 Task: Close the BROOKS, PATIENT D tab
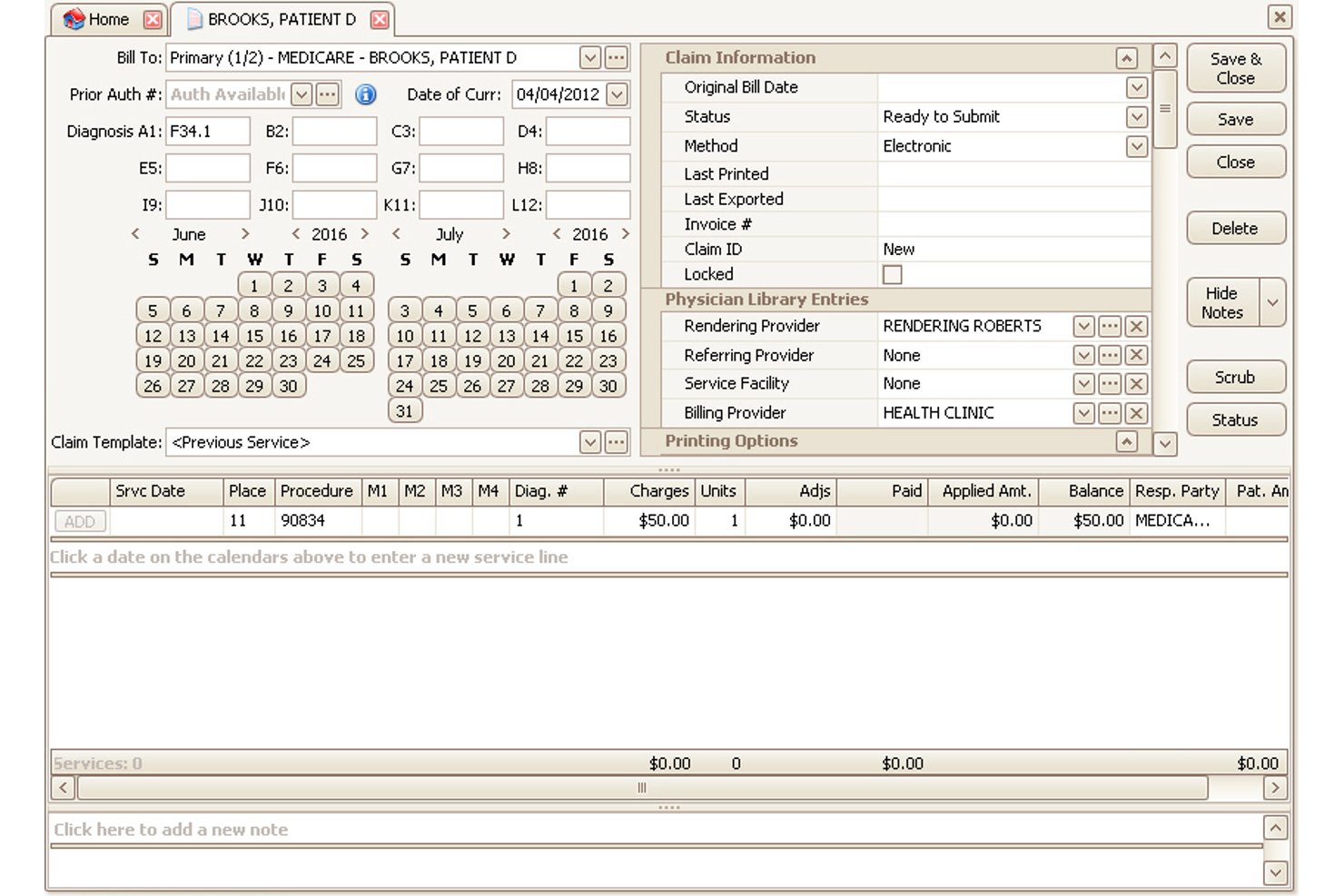pos(380,19)
